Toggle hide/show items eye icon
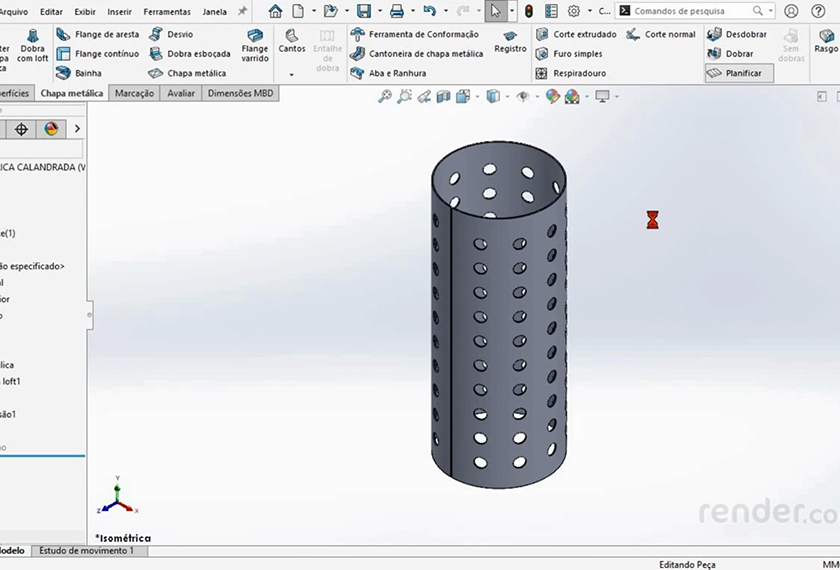840x570 pixels. [522, 97]
